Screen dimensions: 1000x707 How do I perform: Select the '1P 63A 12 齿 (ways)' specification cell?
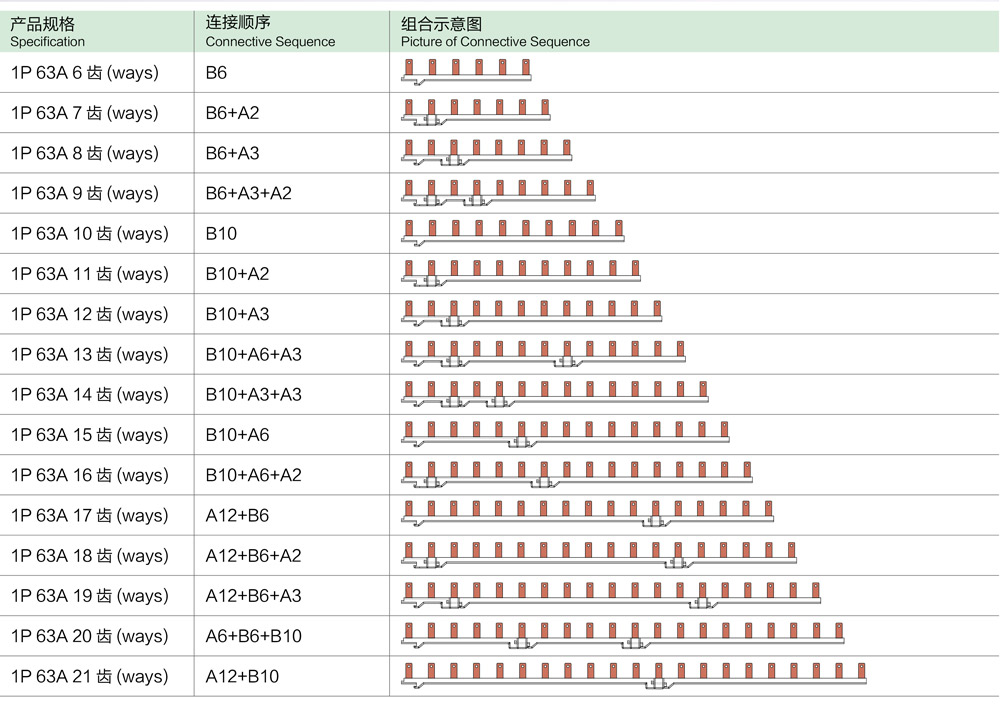coord(97,314)
